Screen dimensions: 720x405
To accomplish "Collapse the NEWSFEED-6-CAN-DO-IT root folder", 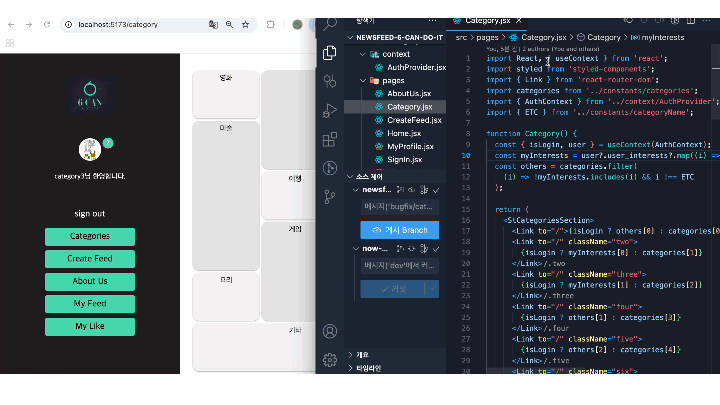I will (350, 38).
